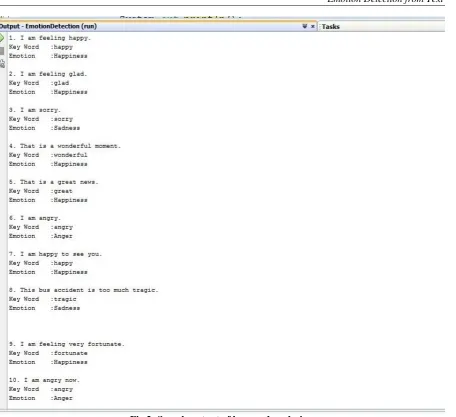Click 'Key Word :great' output line
456x417 pixels.
41,191
